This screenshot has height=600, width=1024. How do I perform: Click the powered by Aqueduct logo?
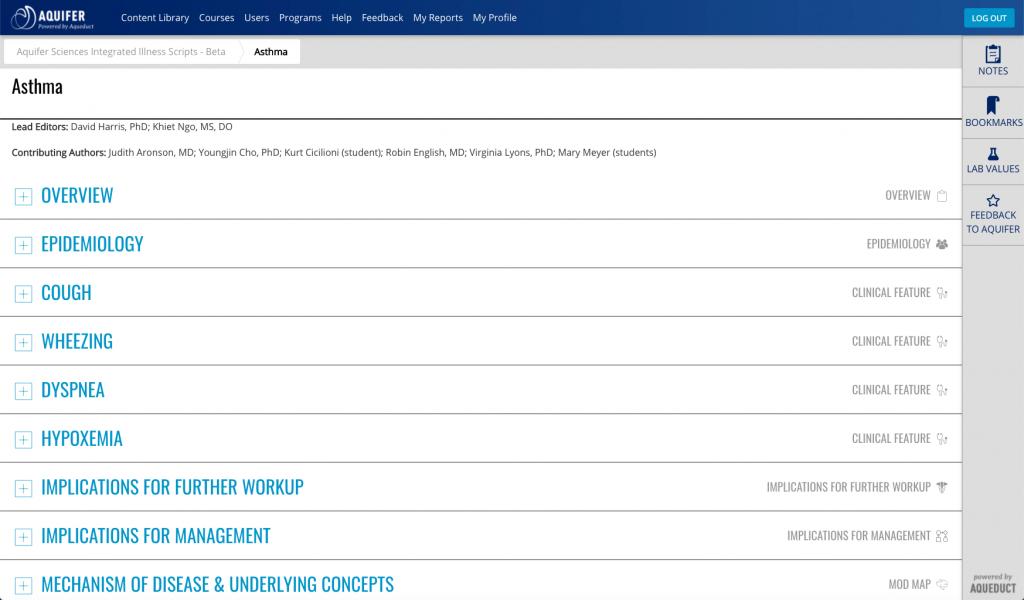pyautogui.click(x=993, y=584)
